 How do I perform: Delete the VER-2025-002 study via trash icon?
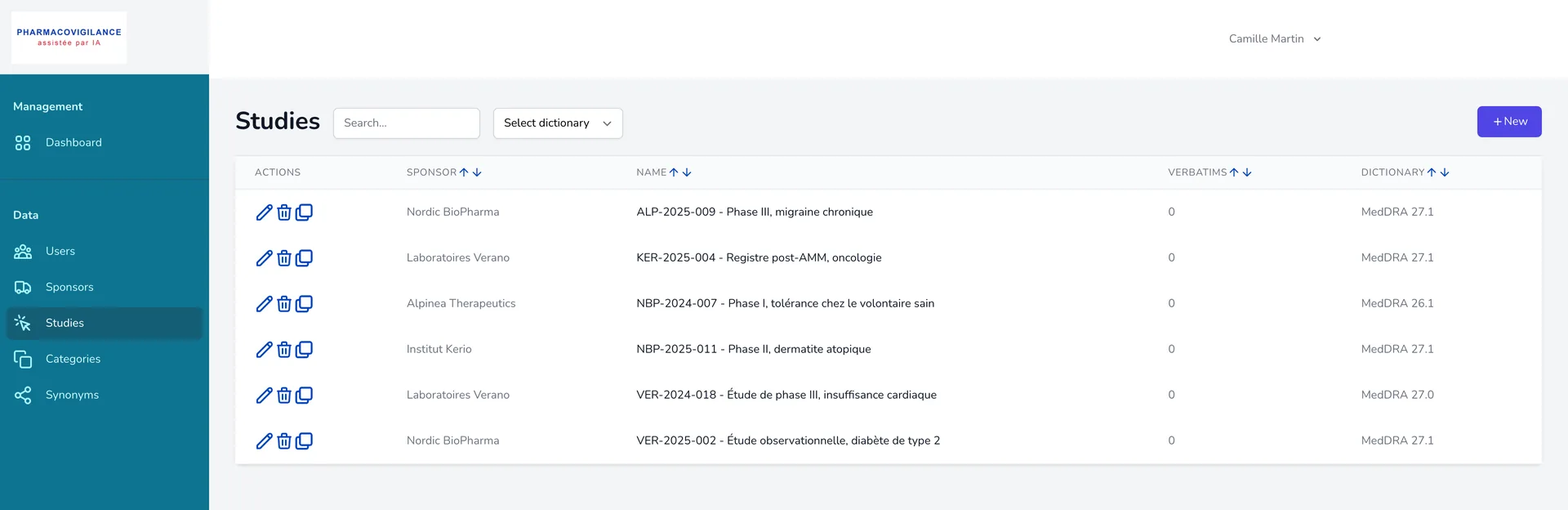pos(284,441)
